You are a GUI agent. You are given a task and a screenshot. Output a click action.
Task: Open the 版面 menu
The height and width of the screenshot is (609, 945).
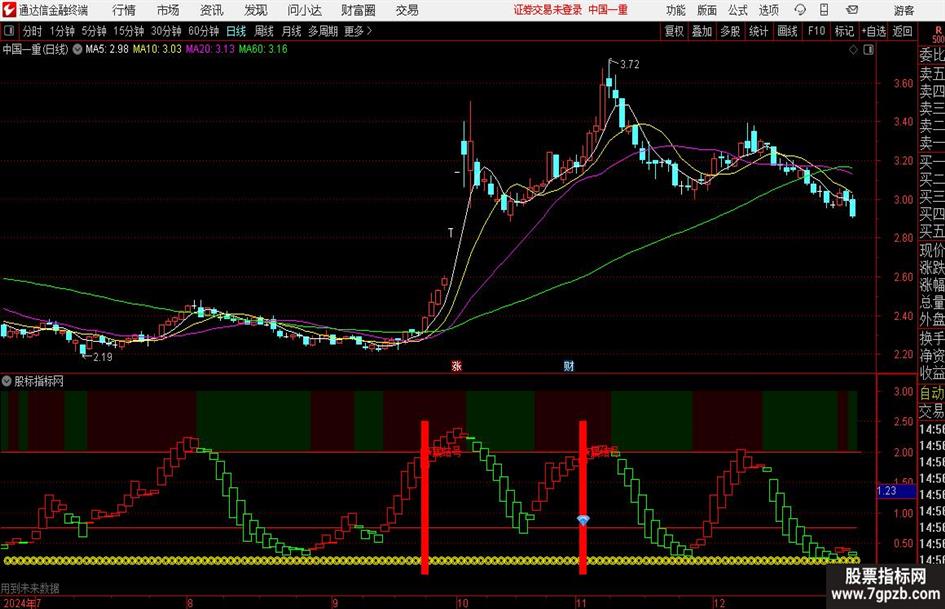(706, 10)
